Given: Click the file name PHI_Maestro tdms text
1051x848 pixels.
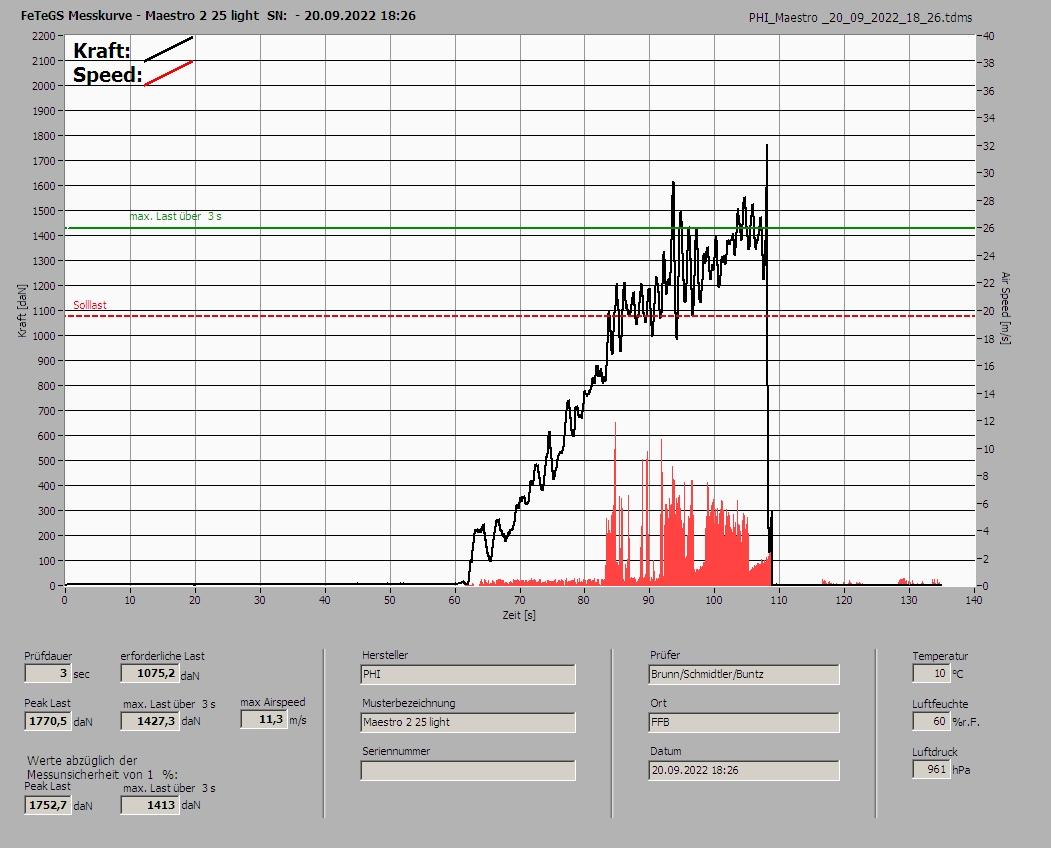Looking at the screenshot, I should pos(860,18).
